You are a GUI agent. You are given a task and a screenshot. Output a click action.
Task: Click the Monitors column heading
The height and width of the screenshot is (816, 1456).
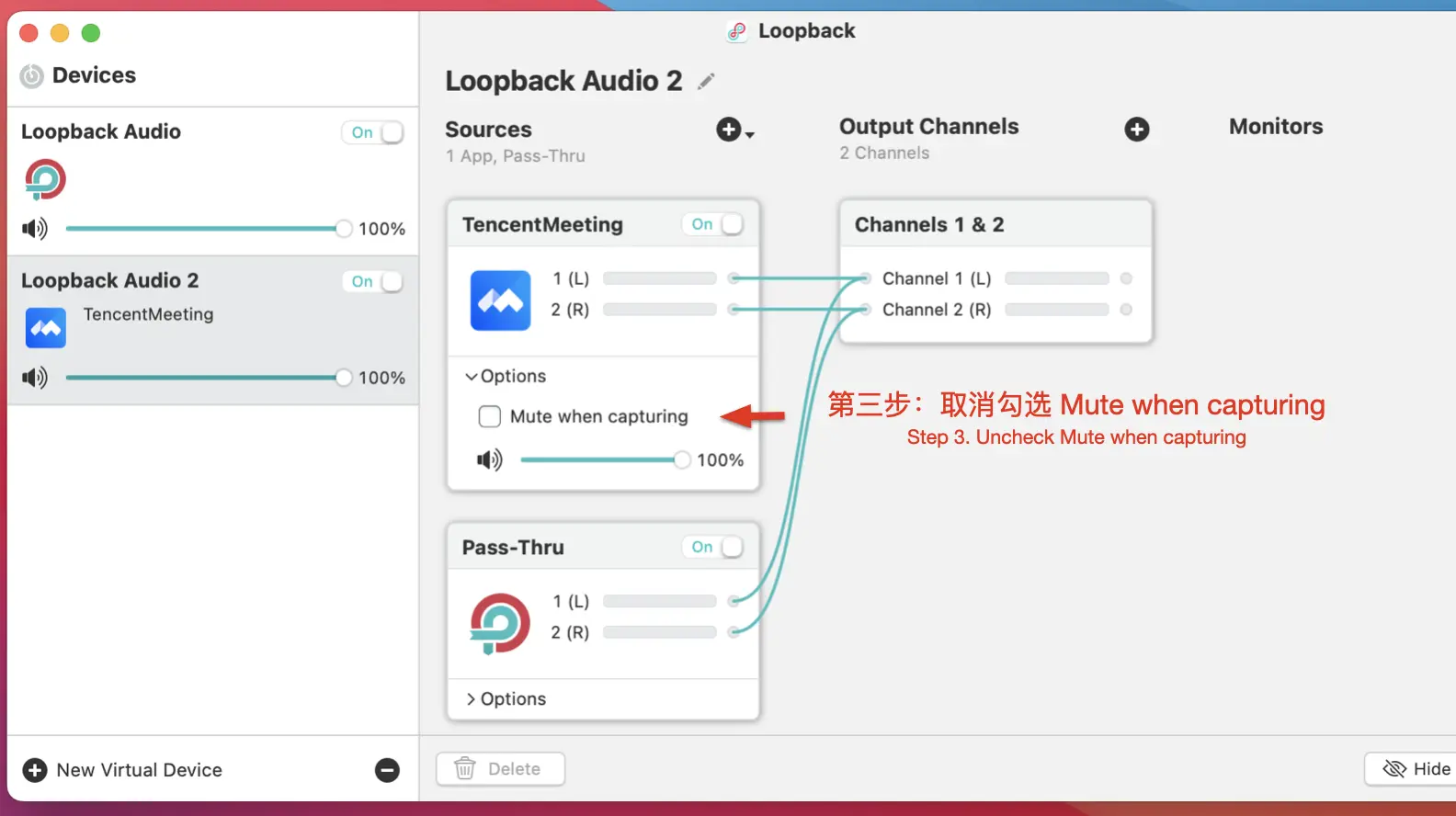pos(1276,127)
